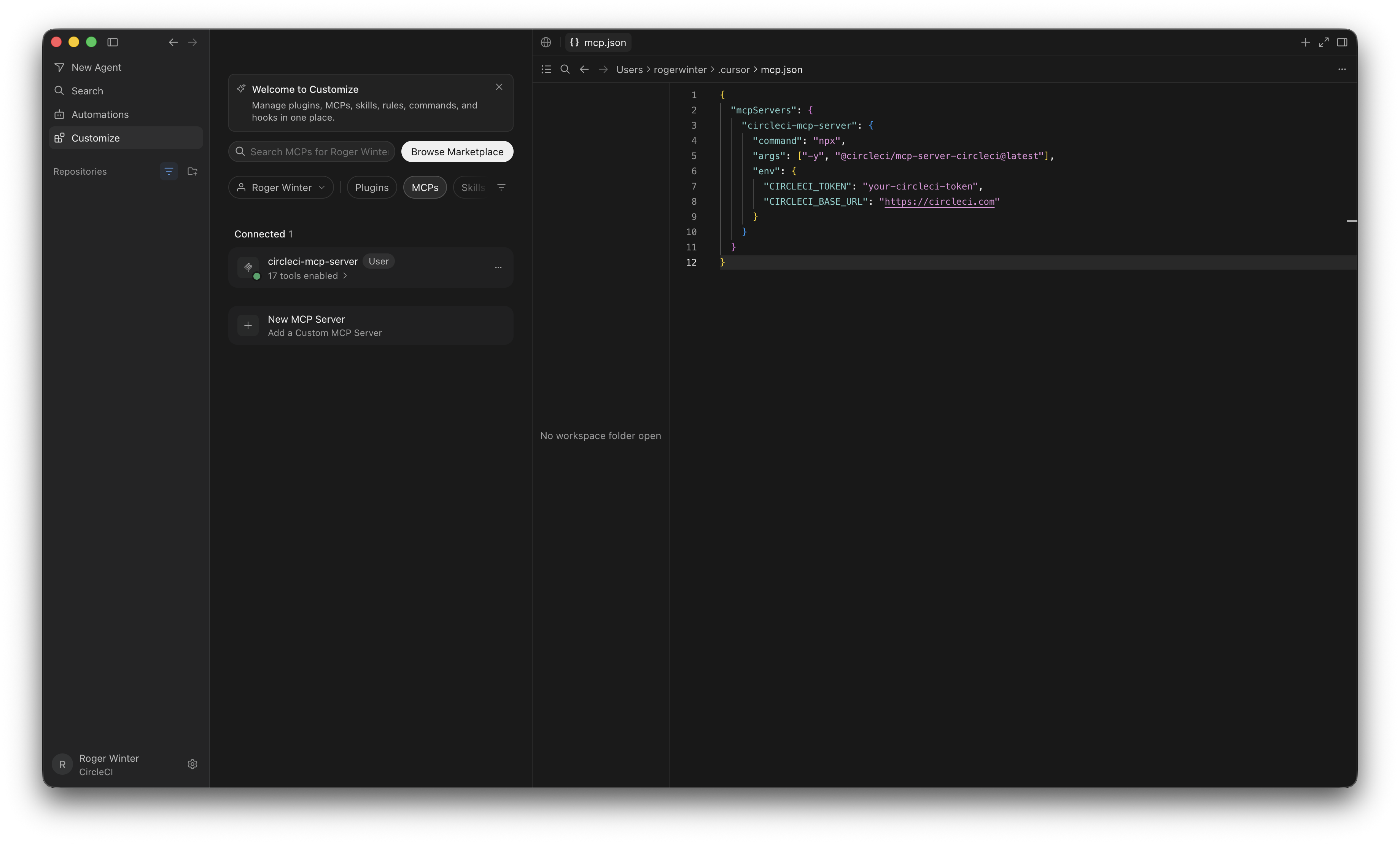Image resolution: width=1400 pixels, height=844 pixels.
Task: Click the Users breadcrumb segment
Action: tap(630, 69)
